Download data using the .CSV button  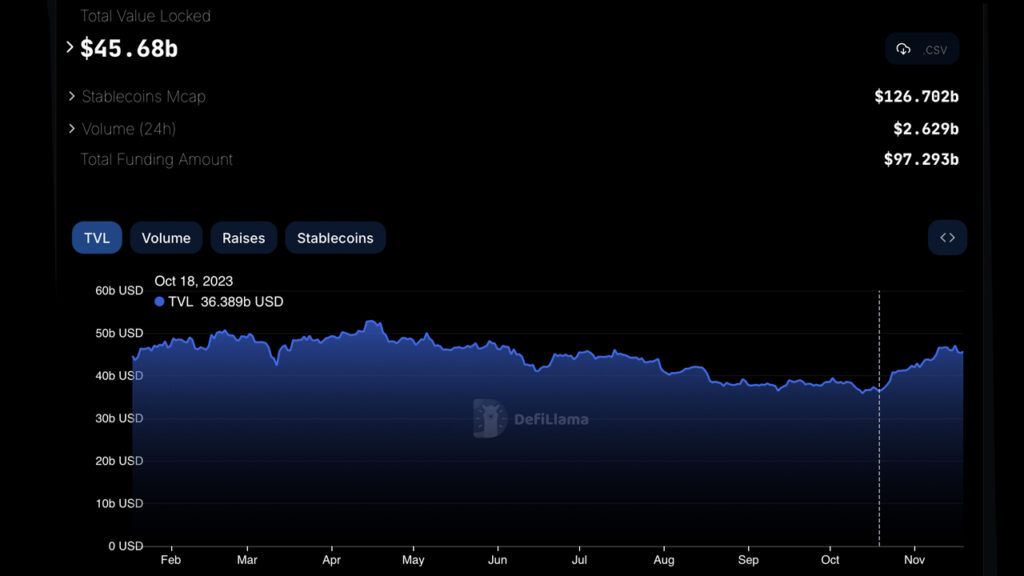(x=921, y=48)
